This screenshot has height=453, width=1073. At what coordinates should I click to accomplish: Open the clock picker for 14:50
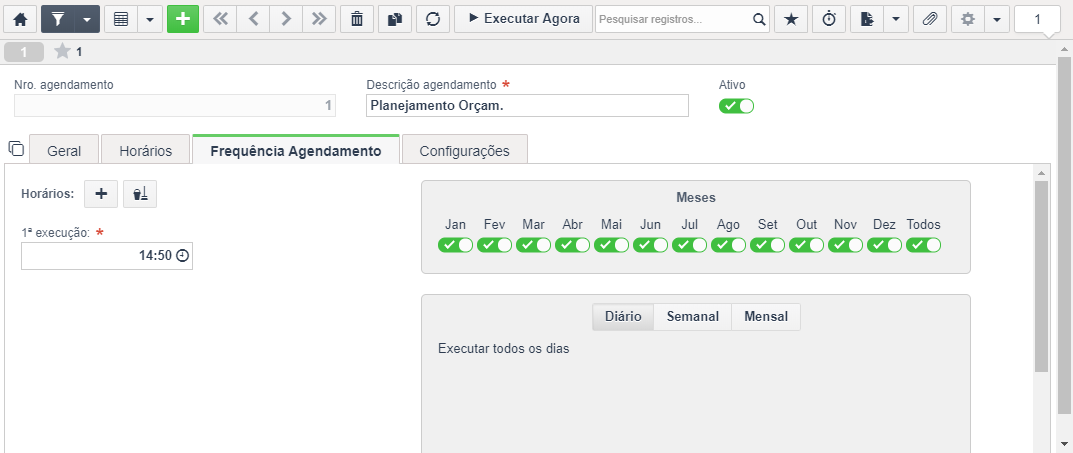pos(183,256)
